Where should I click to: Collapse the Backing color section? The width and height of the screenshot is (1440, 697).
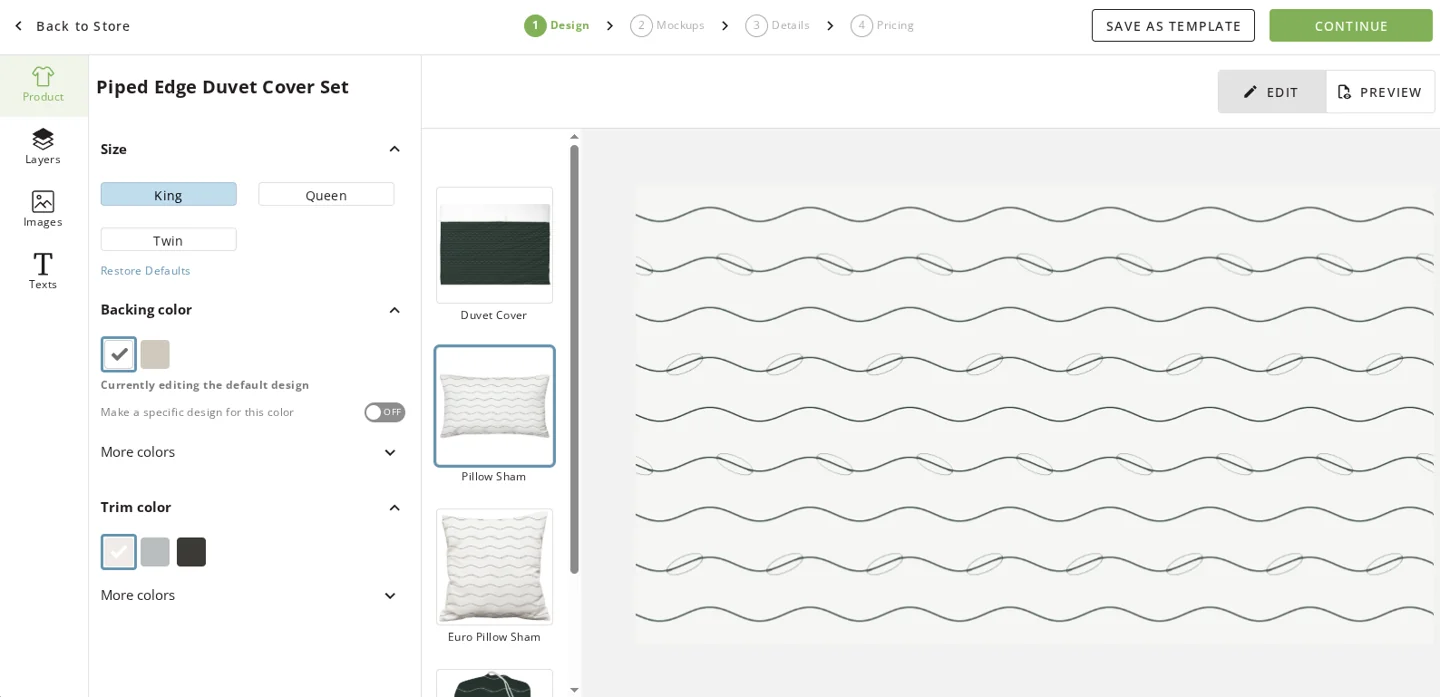click(x=394, y=310)
